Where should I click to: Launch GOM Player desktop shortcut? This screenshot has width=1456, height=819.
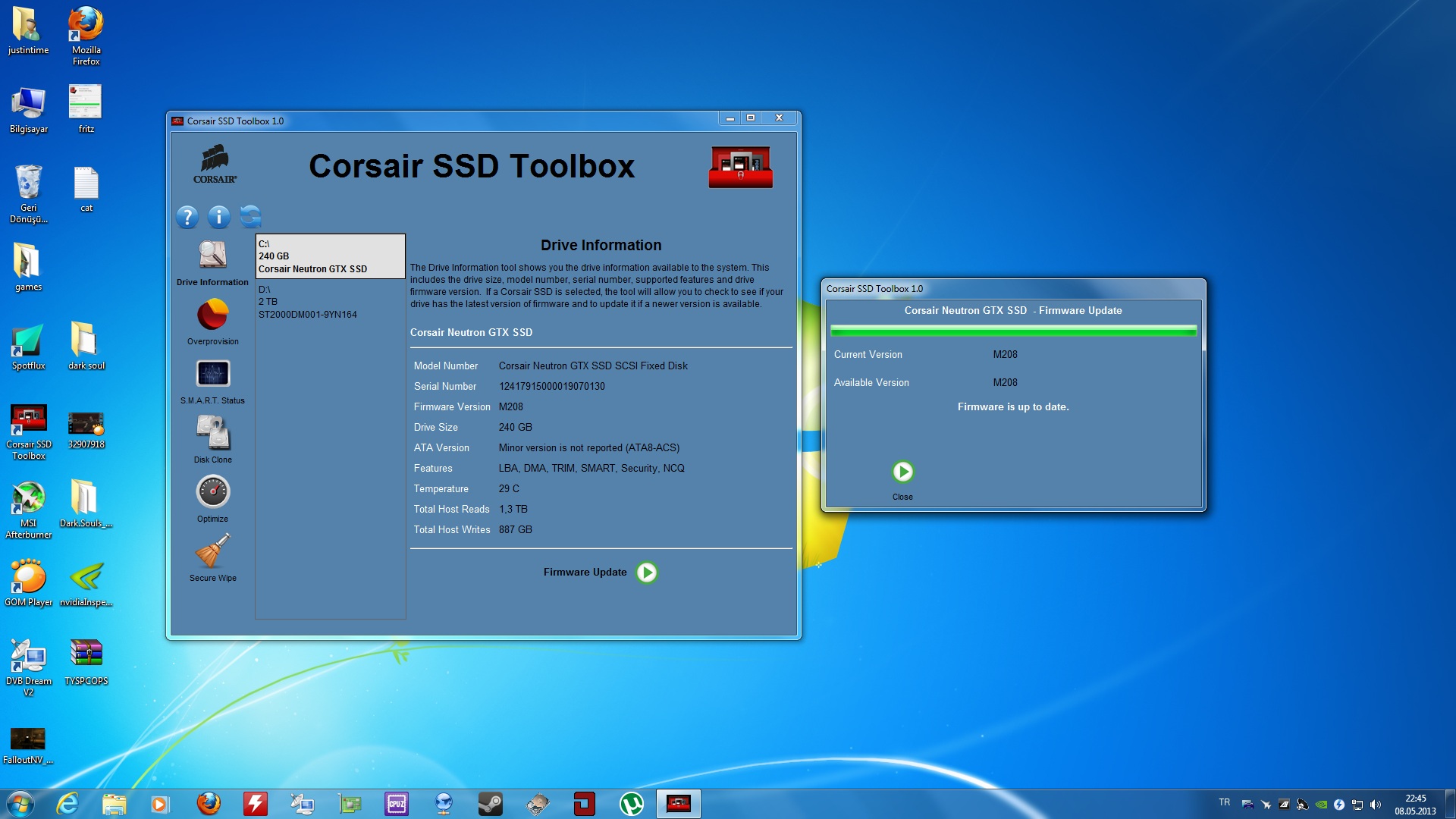28,583
